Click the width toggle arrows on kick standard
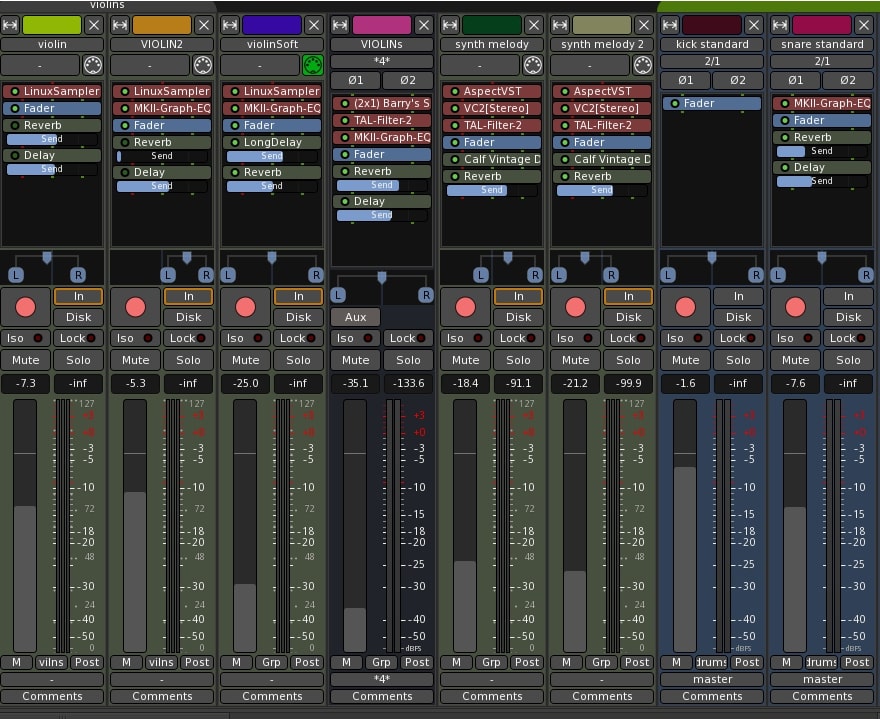 click(672, 24)
